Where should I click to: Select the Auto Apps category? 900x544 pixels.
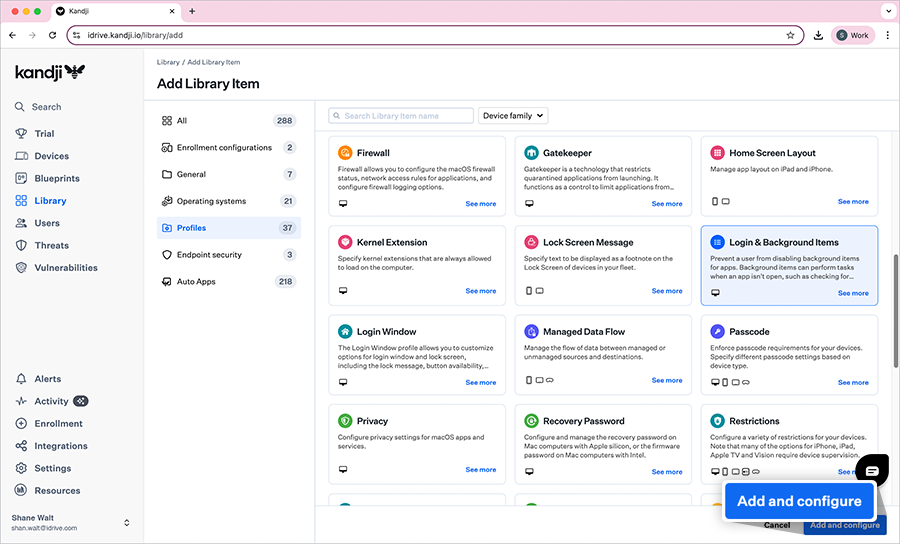228,282
